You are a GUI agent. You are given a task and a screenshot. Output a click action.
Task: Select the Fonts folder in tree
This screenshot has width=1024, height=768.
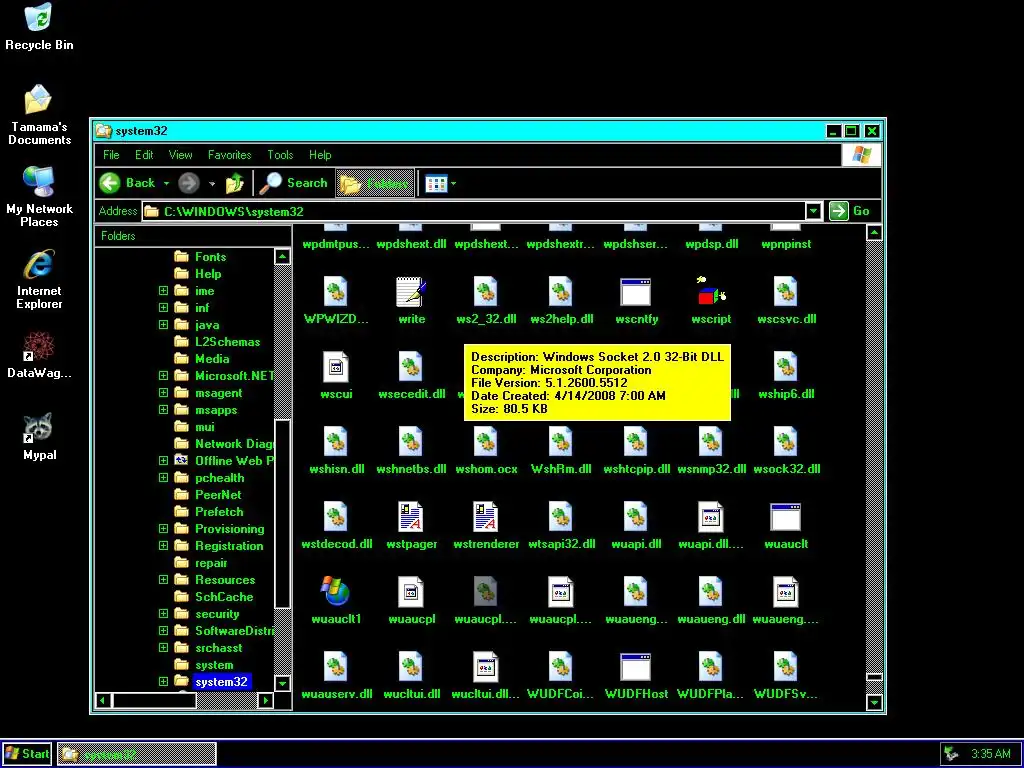(210, 257)
